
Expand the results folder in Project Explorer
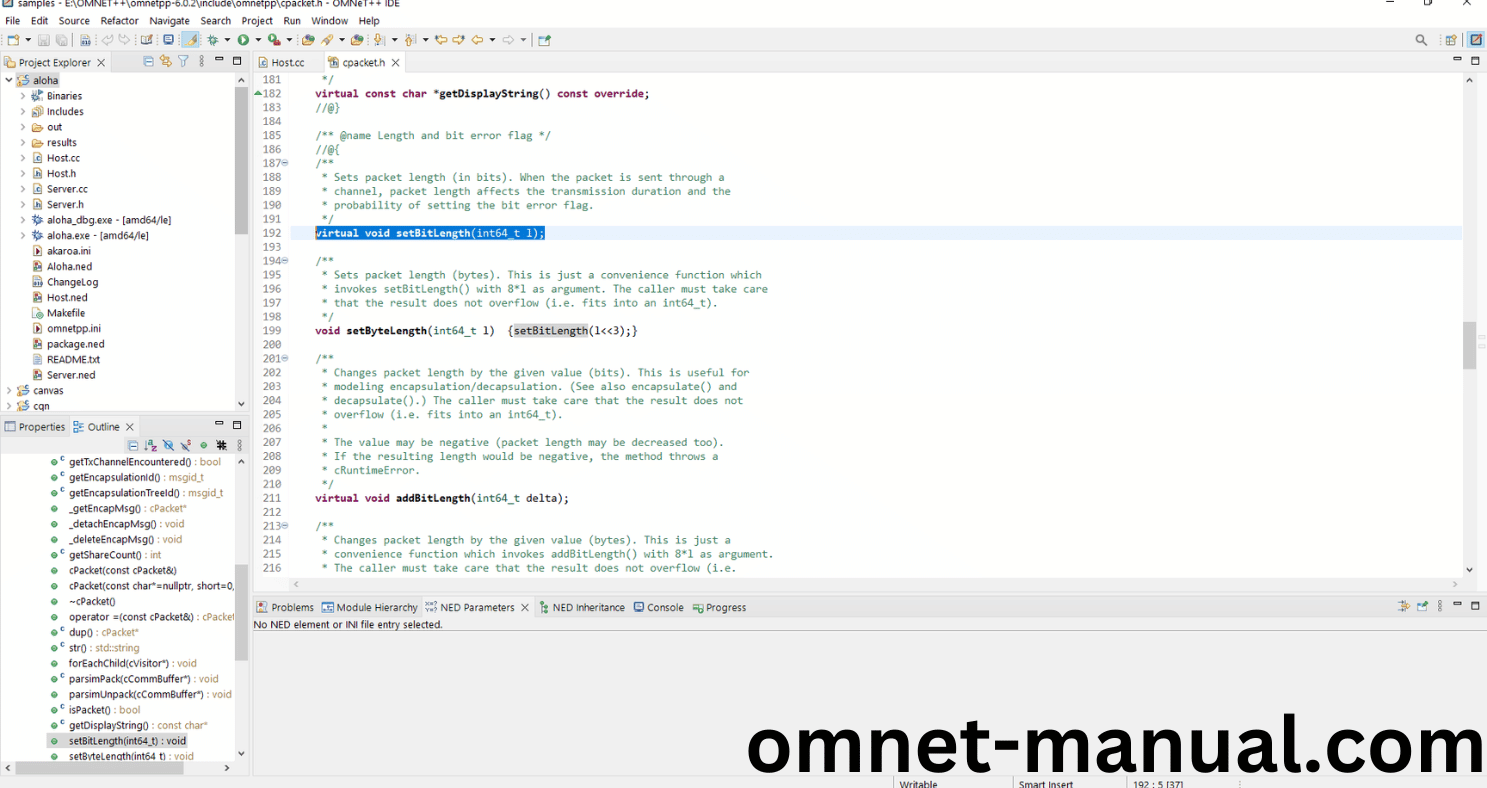tap(23, 143)
